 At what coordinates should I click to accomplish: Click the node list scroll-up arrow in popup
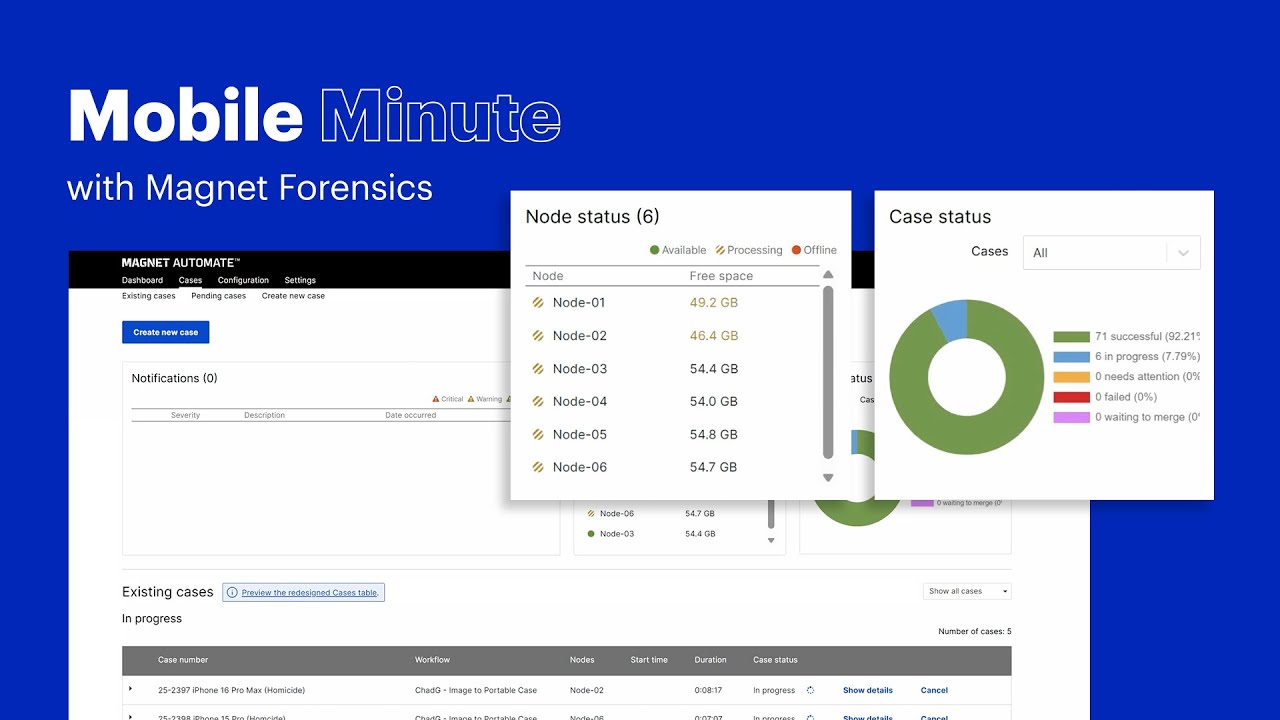827,275
